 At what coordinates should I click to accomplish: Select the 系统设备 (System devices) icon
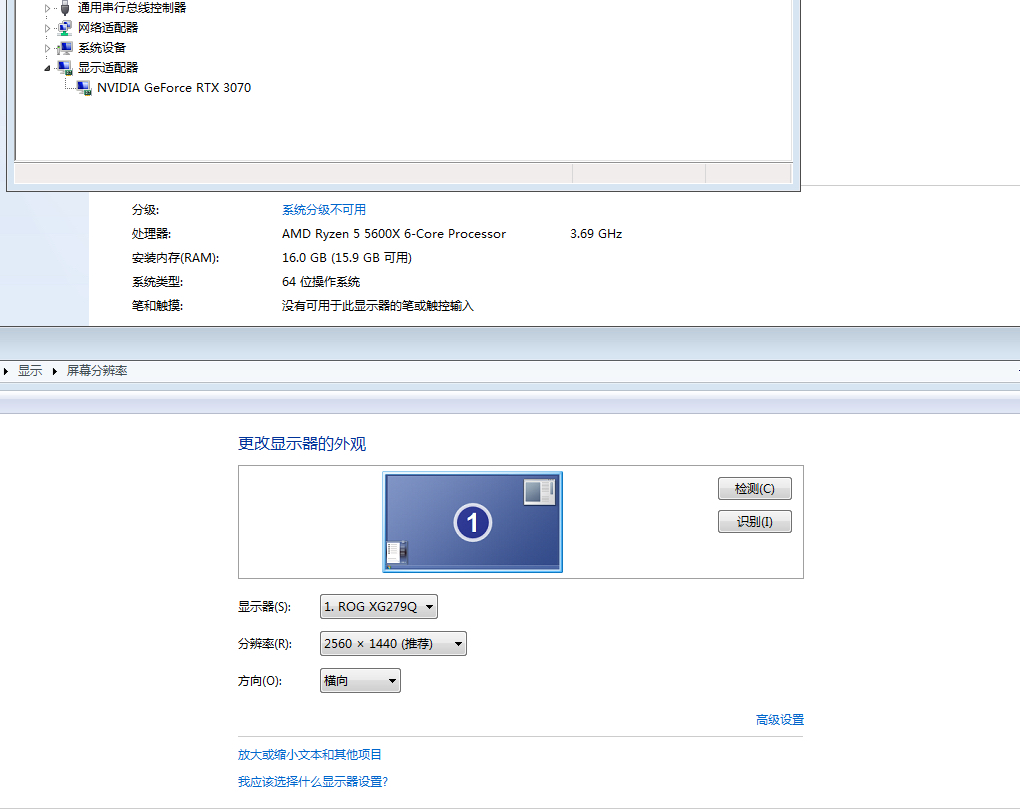(64, 47)
